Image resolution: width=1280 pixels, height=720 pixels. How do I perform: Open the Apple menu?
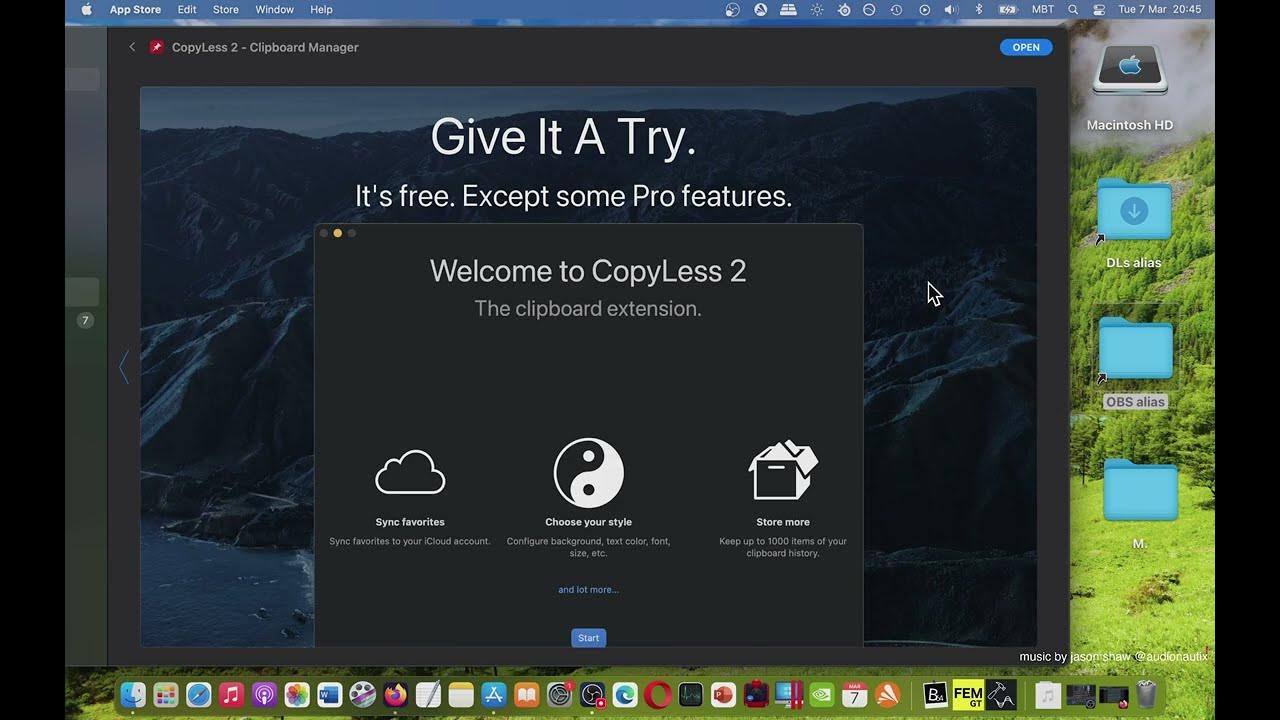(x=87, y=9)
